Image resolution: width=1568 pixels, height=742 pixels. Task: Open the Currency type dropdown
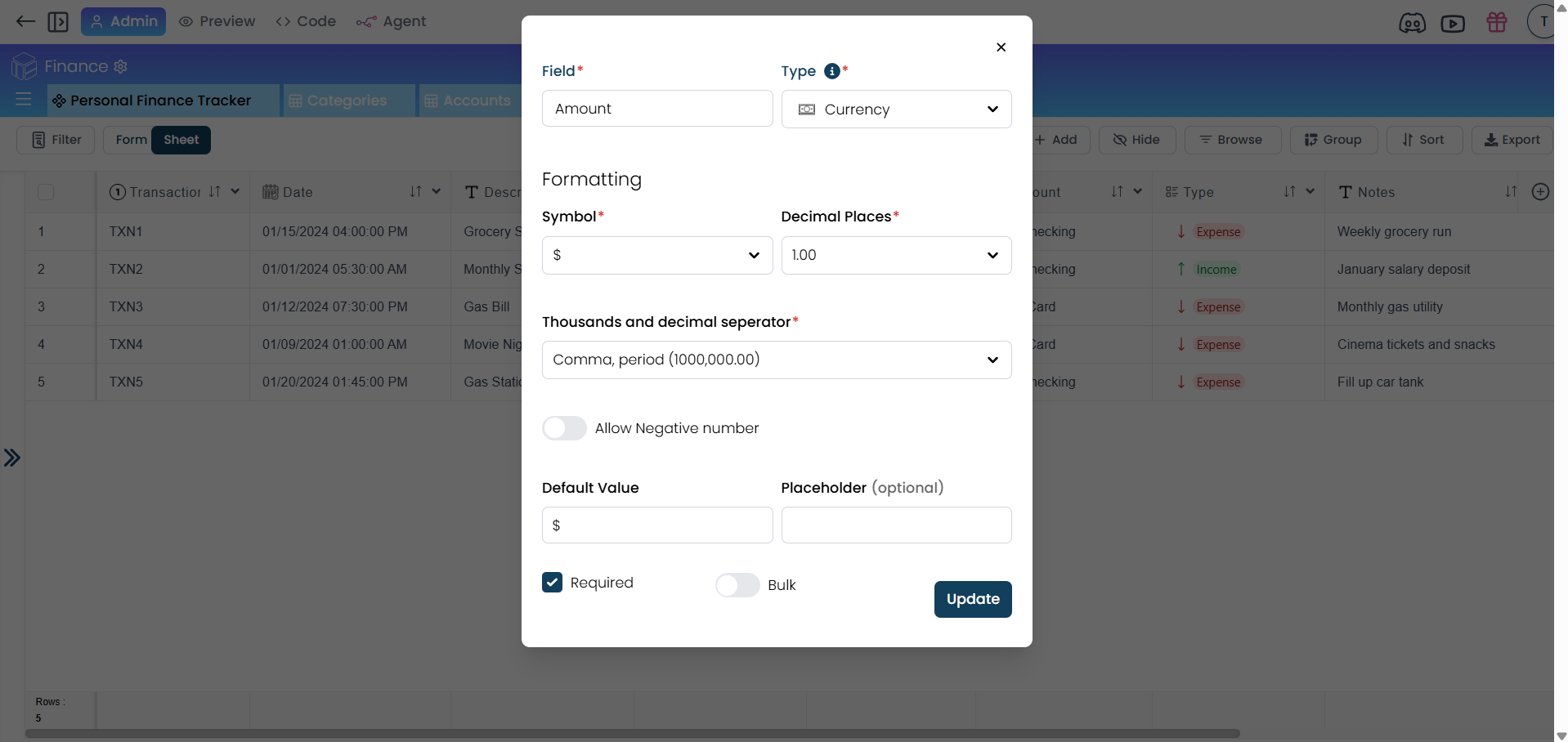pos(896,110)
